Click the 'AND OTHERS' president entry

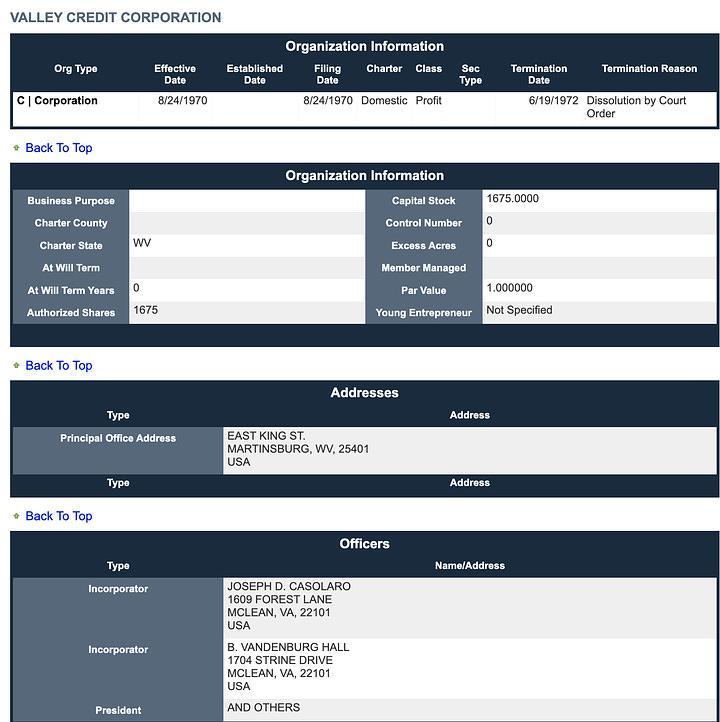pyautogui.click(x=263, y=708)
